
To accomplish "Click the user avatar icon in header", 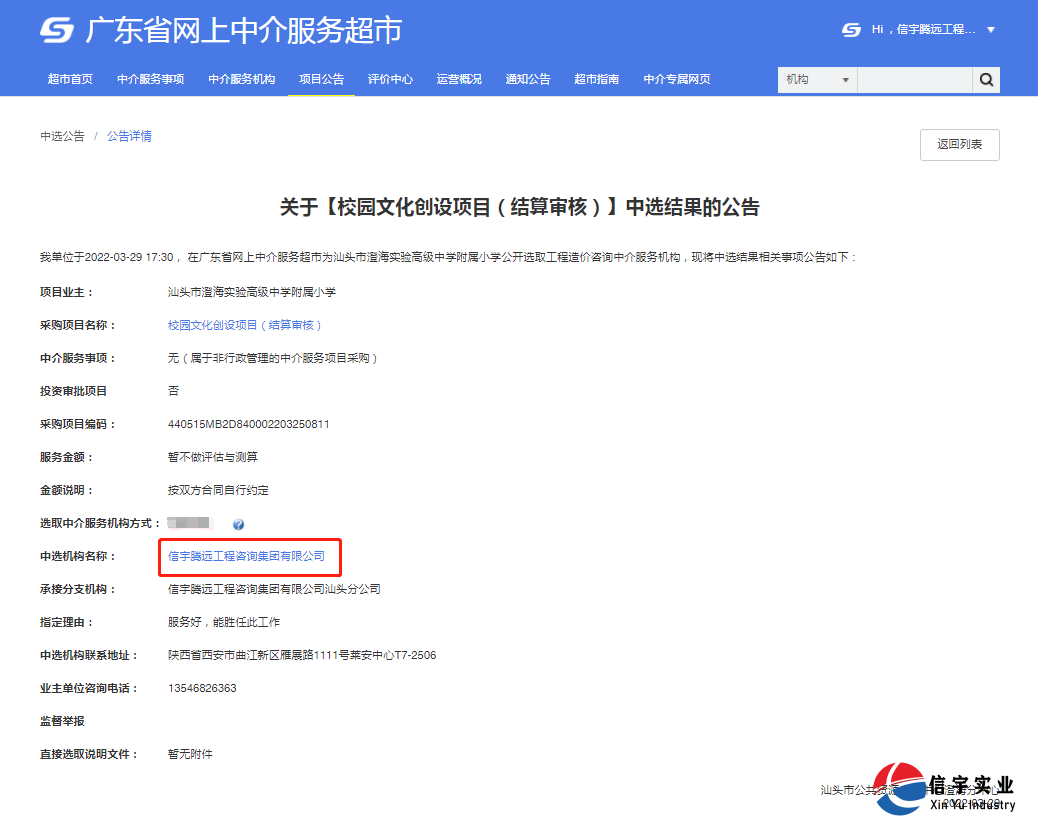I will click(x=850, y=29).
